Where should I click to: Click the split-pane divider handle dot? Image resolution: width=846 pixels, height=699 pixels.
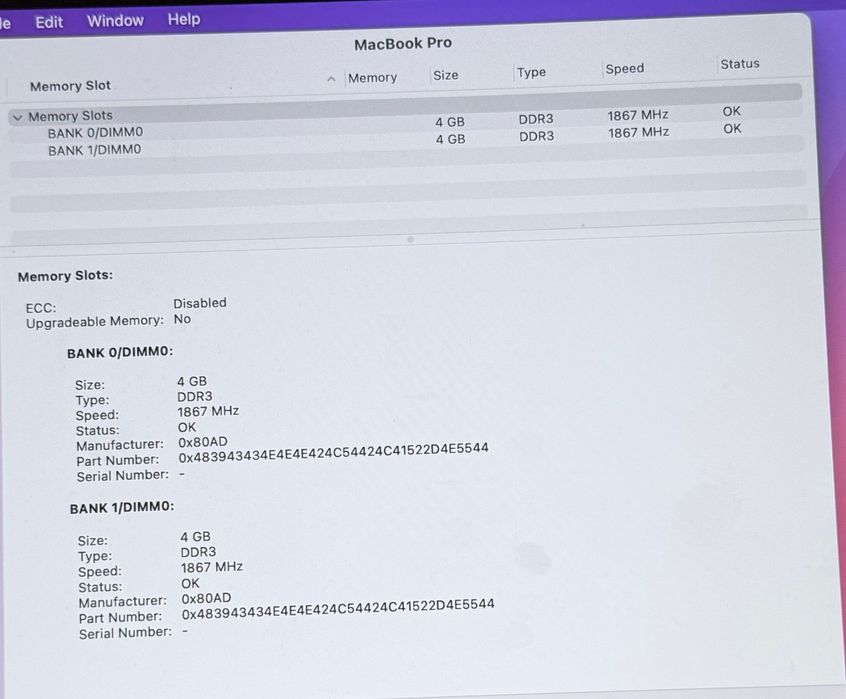[x=411, y=239]
